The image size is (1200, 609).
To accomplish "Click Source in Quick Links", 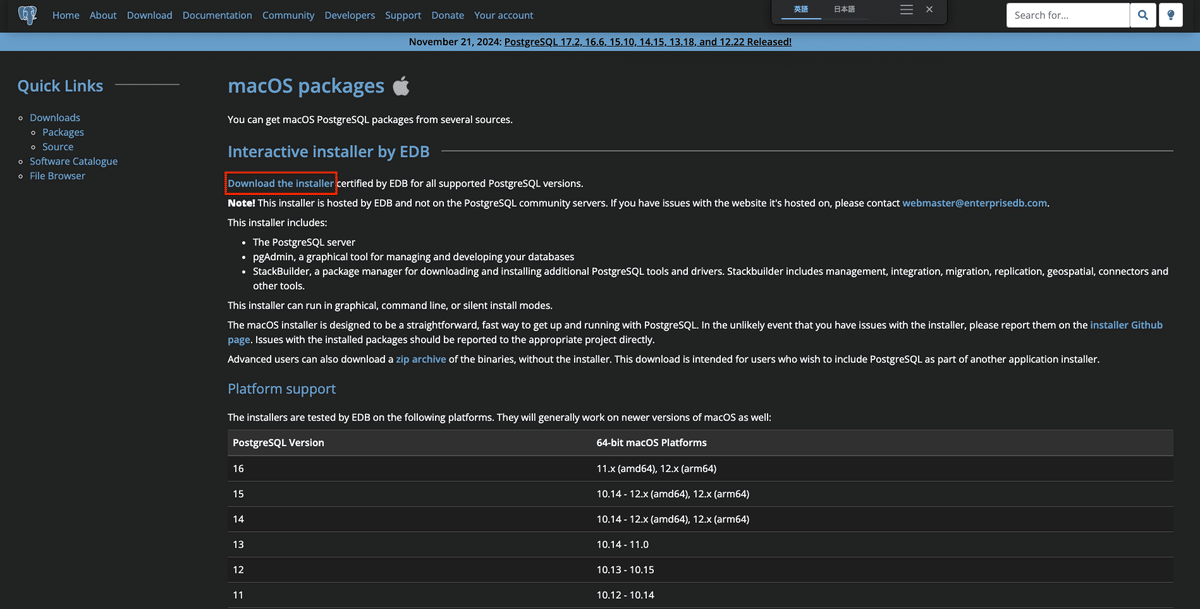I will click(58, 147).
